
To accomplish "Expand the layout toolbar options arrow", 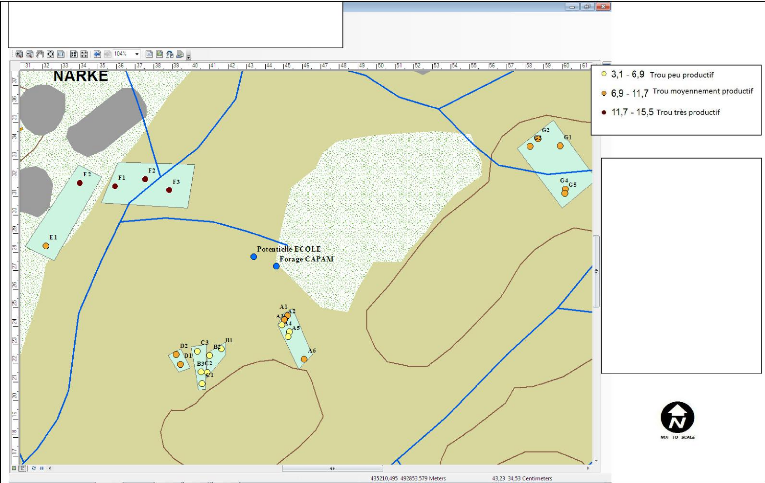I will click(188, 56).
